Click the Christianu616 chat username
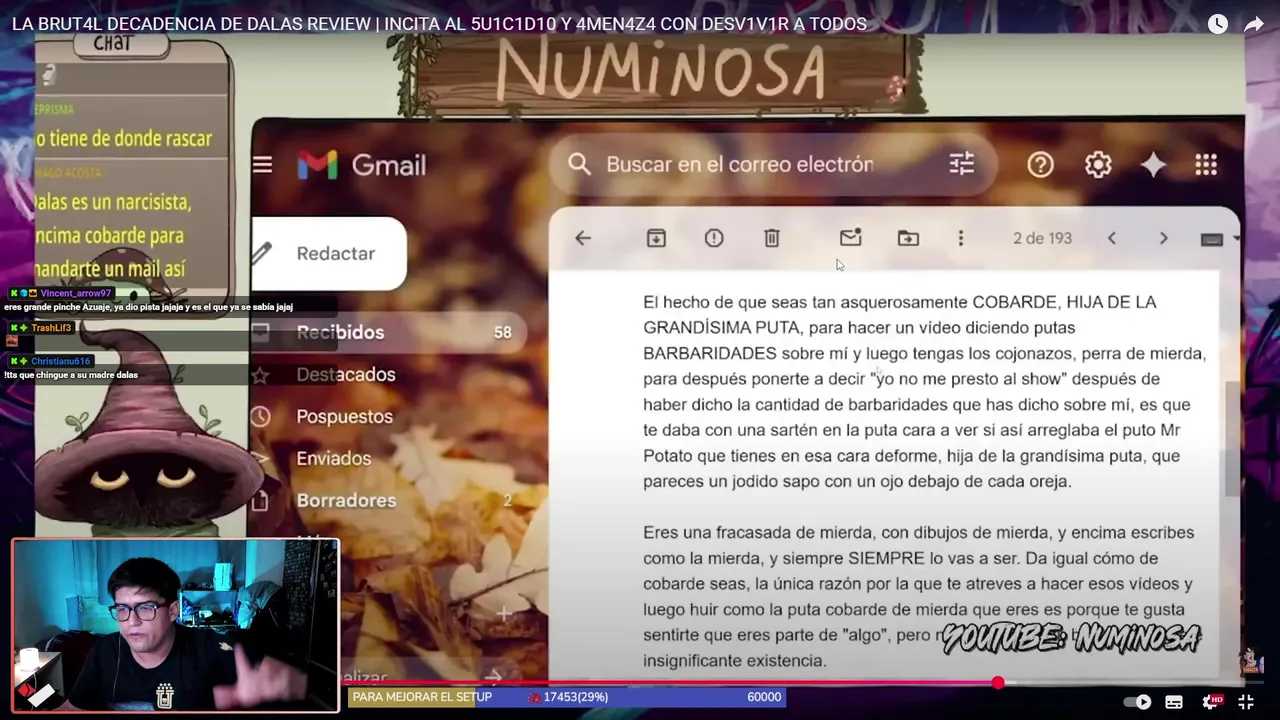 [60, 361]
